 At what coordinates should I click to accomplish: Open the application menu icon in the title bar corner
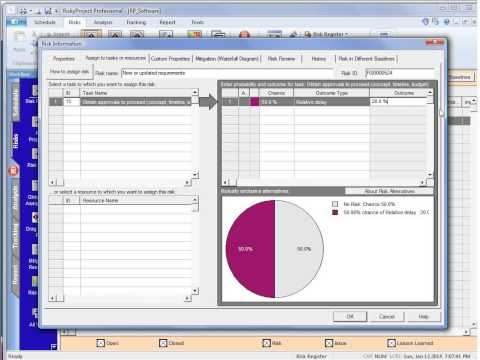(x=11, y=11)
